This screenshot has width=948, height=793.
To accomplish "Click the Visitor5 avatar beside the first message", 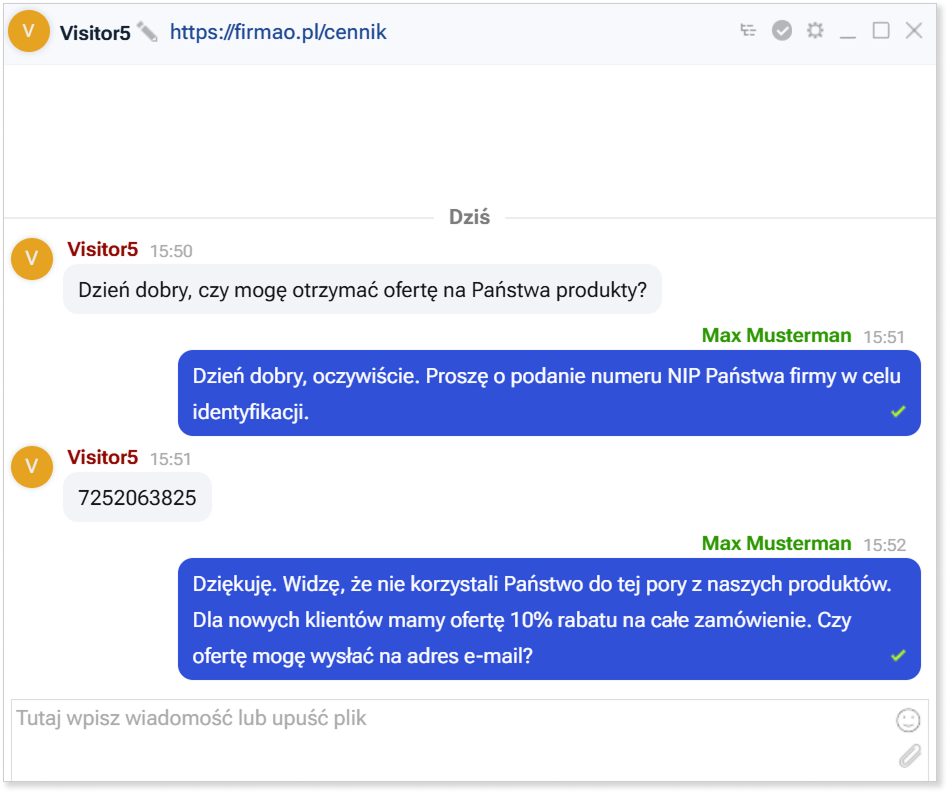I will [32, 259].
